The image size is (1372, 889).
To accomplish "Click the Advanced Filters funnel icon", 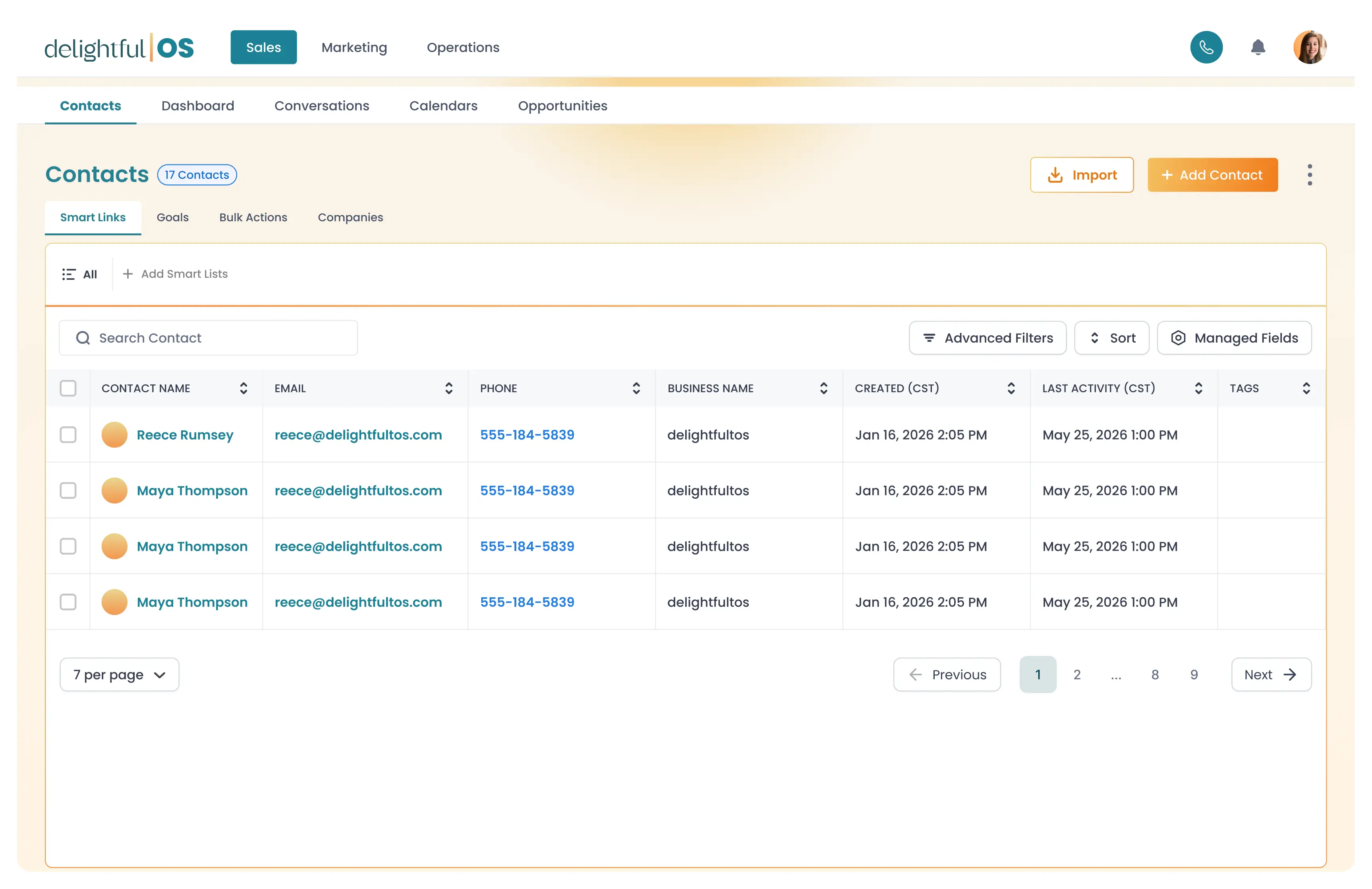I will coord(929,338).
